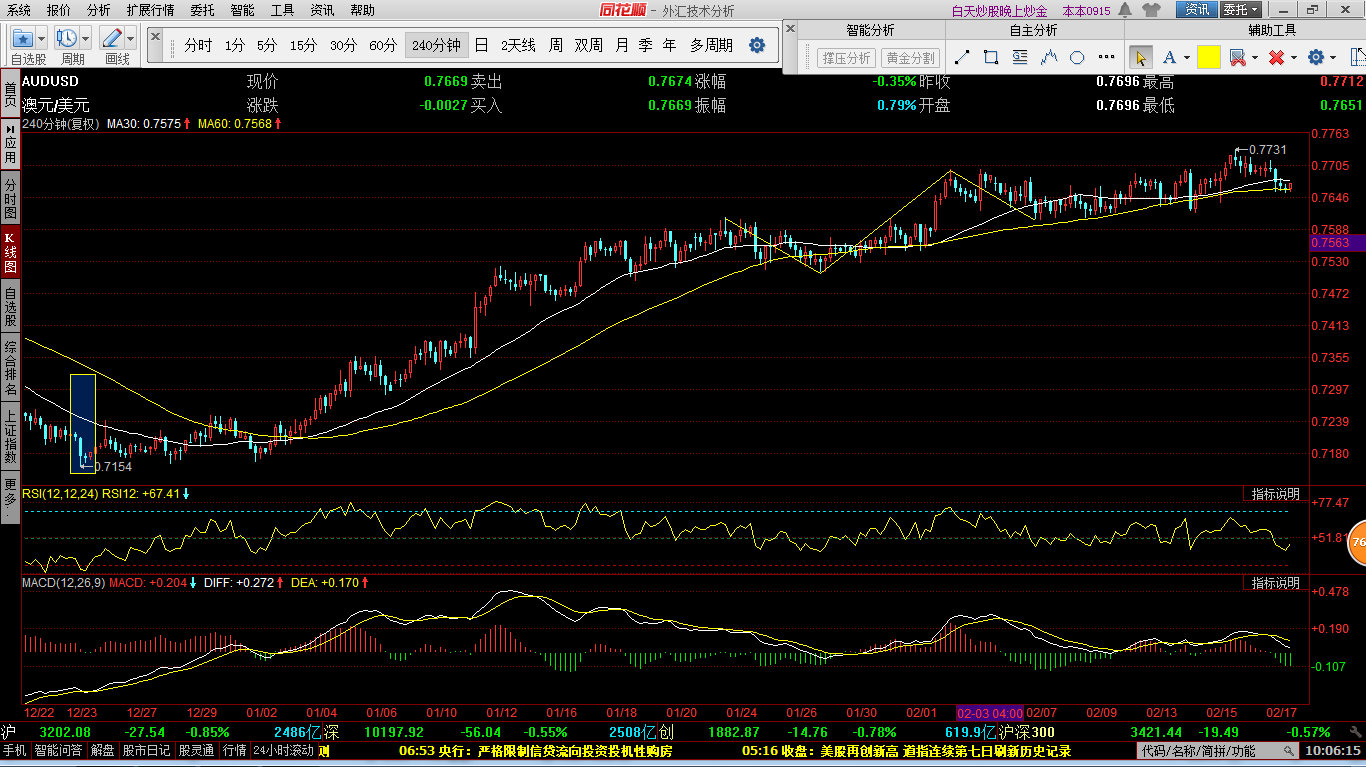Click the 02-03 04:00 timeline marker

990,713
